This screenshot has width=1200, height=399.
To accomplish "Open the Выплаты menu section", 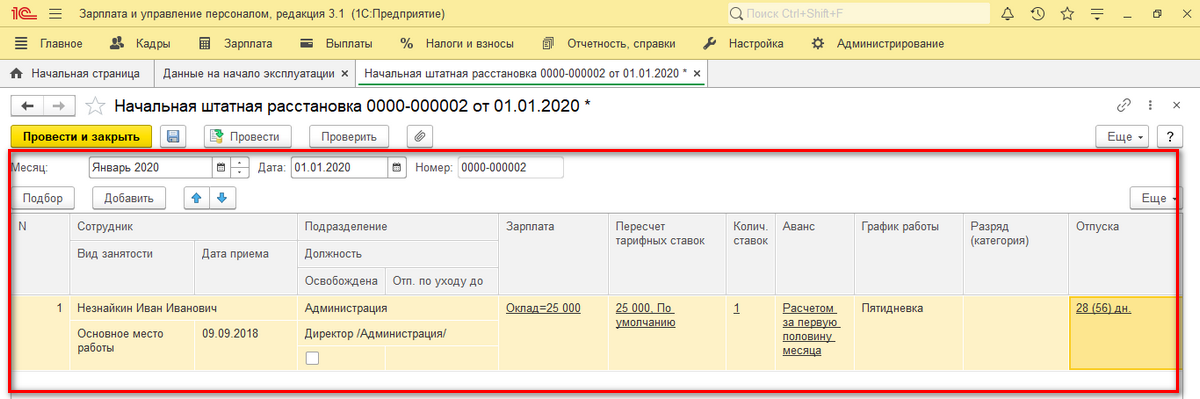I will point(336,44).
